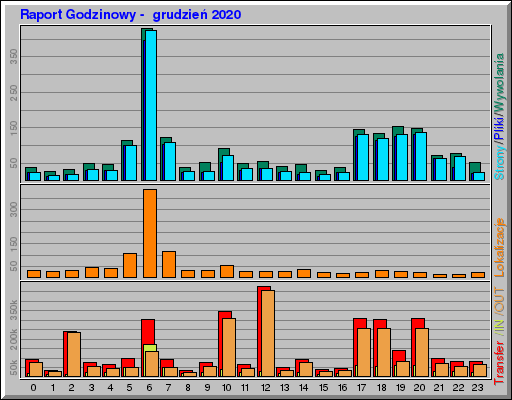Click the "200k" y-axis value of Transfer chart
512x400 pixels.
point(14,339)
